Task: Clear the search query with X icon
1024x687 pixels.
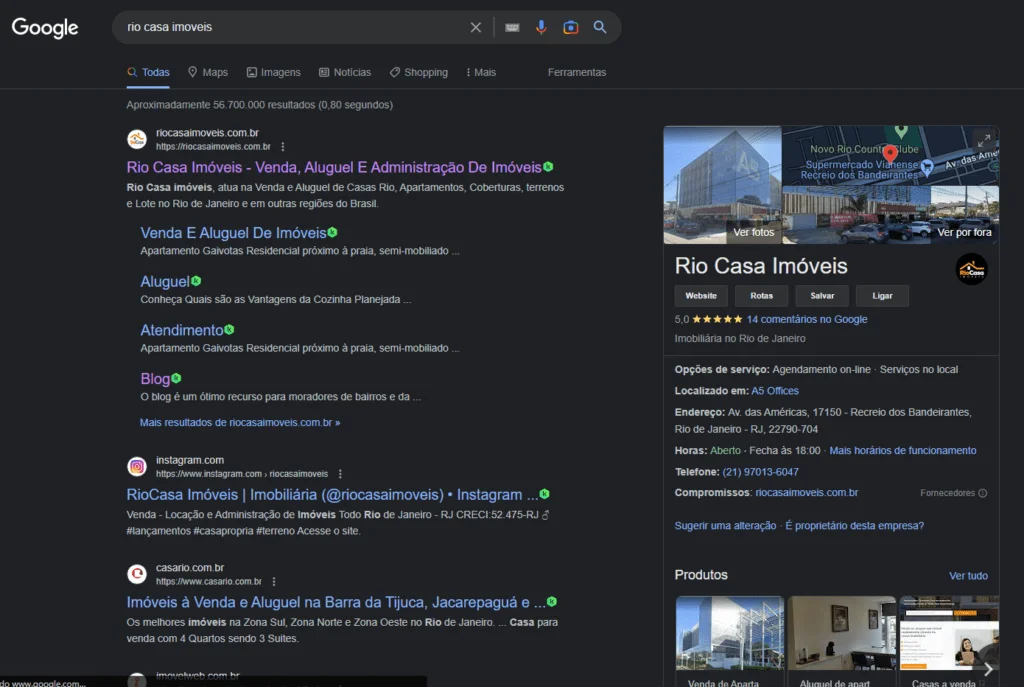Action: 475,27
